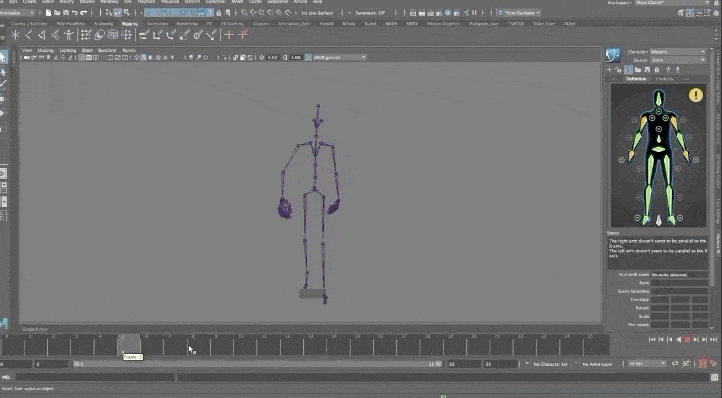Click the Select camera icon in panel toolbar
The image size is (722, 398).
[27, 58]
